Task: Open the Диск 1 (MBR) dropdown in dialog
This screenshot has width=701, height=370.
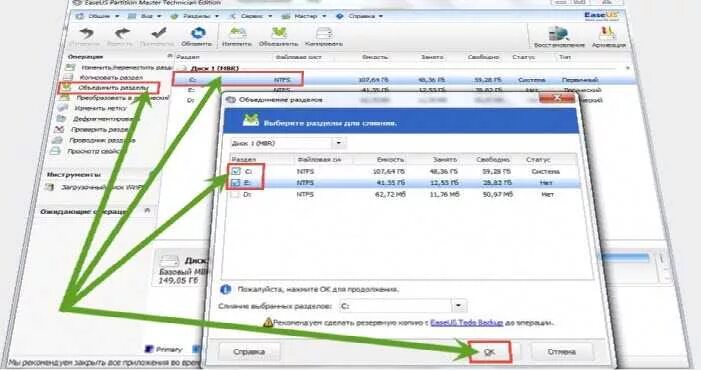Action: click(339, 143)
